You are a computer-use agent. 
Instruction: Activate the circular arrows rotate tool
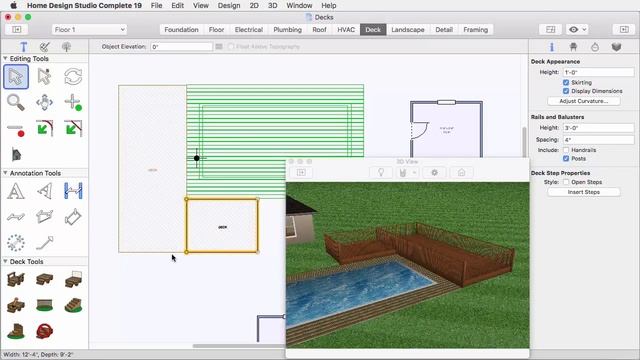coord(73,77)
